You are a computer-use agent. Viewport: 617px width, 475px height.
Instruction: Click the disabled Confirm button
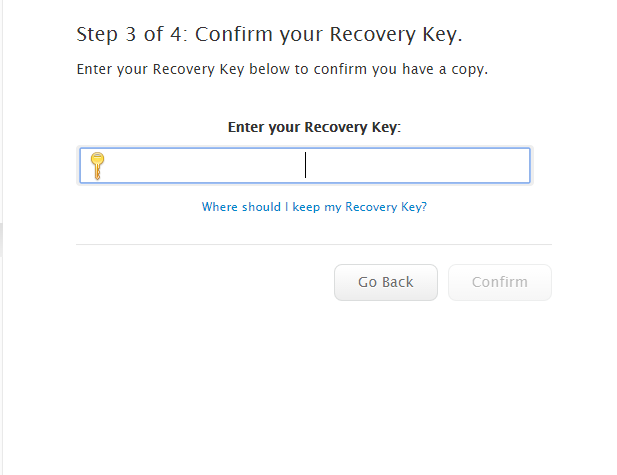coord(500,282)
